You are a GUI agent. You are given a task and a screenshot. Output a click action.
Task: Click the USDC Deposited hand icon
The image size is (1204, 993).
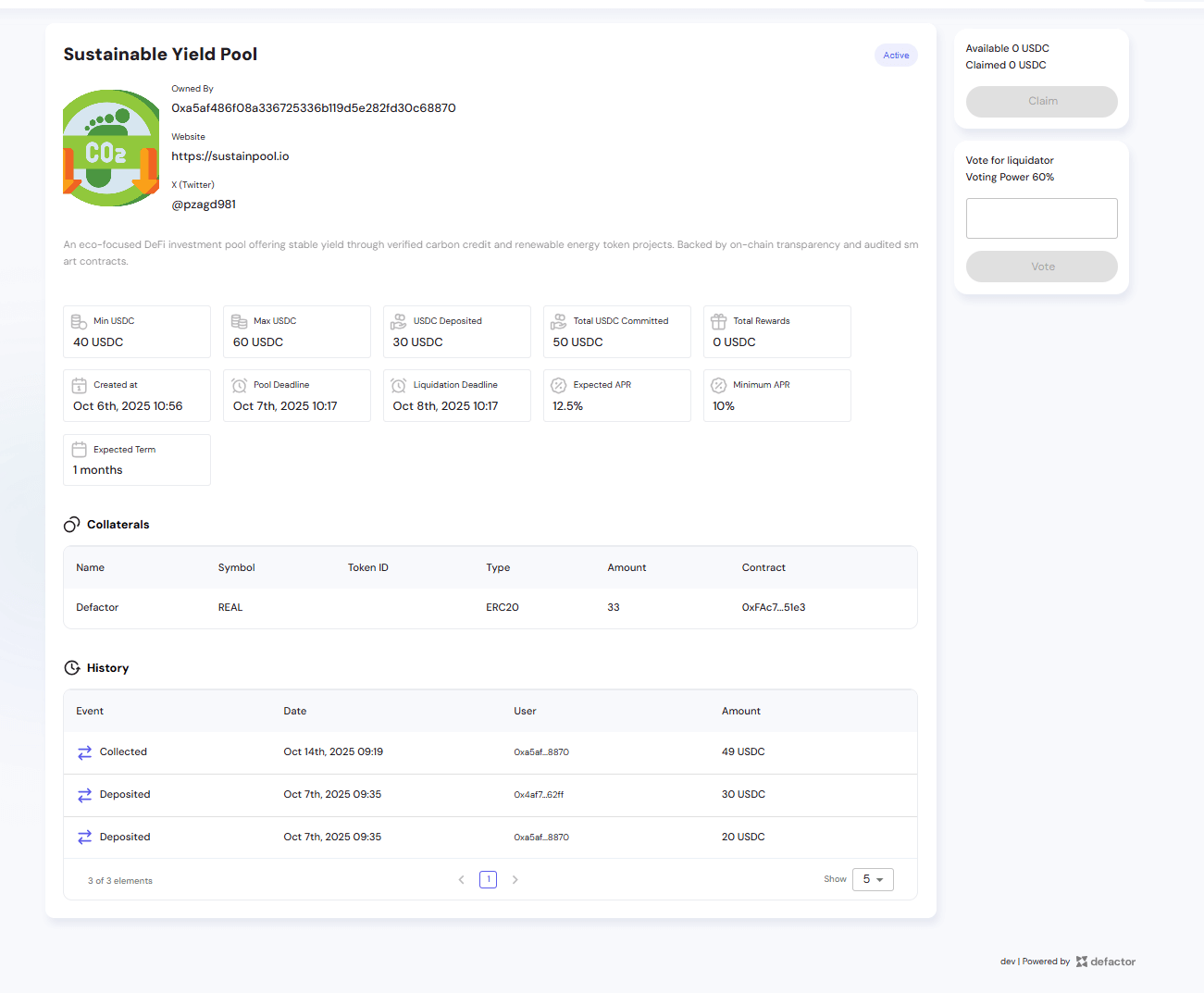[x=399, y=322]
